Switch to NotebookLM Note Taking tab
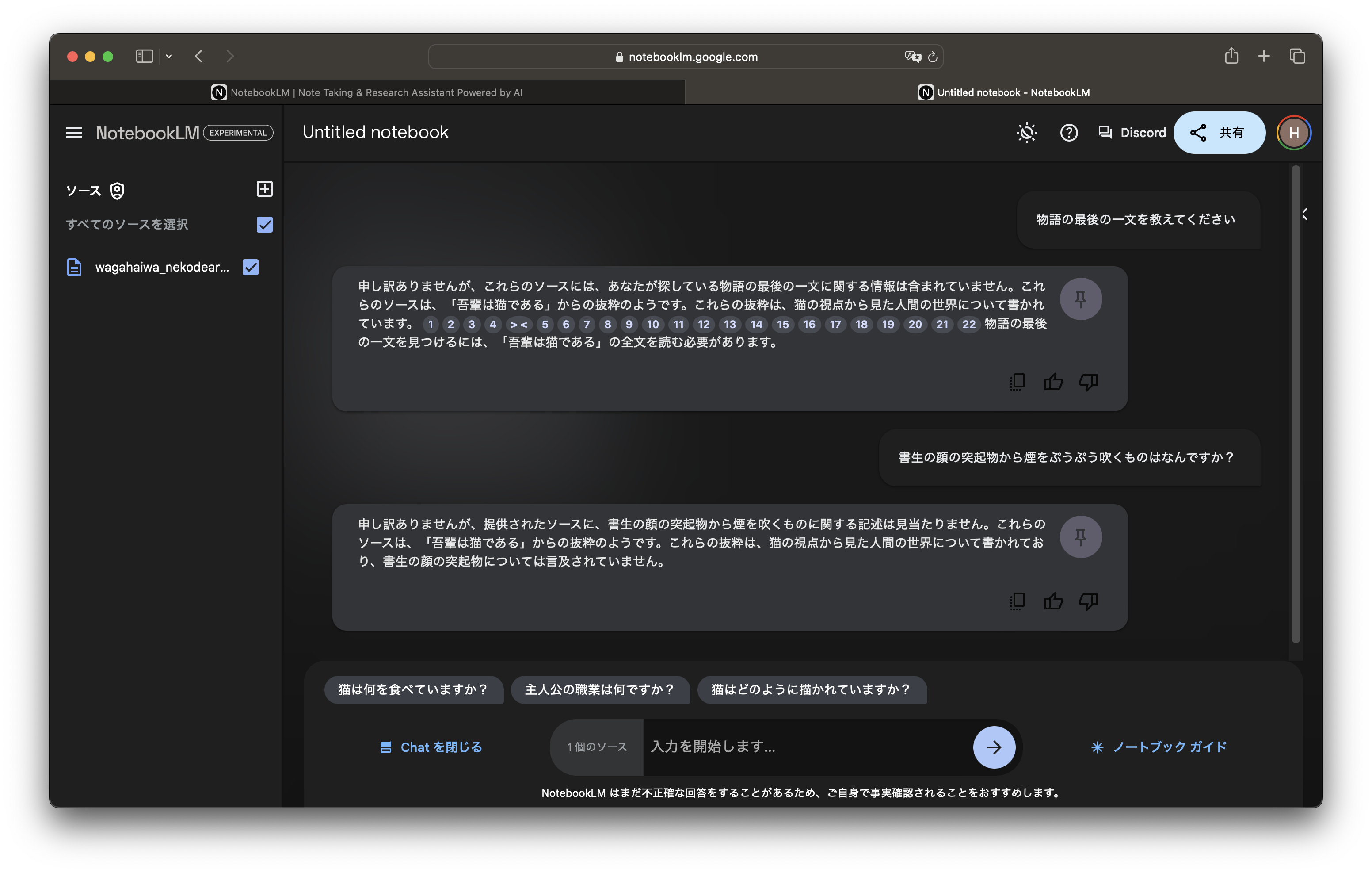 tap(367, 92)
